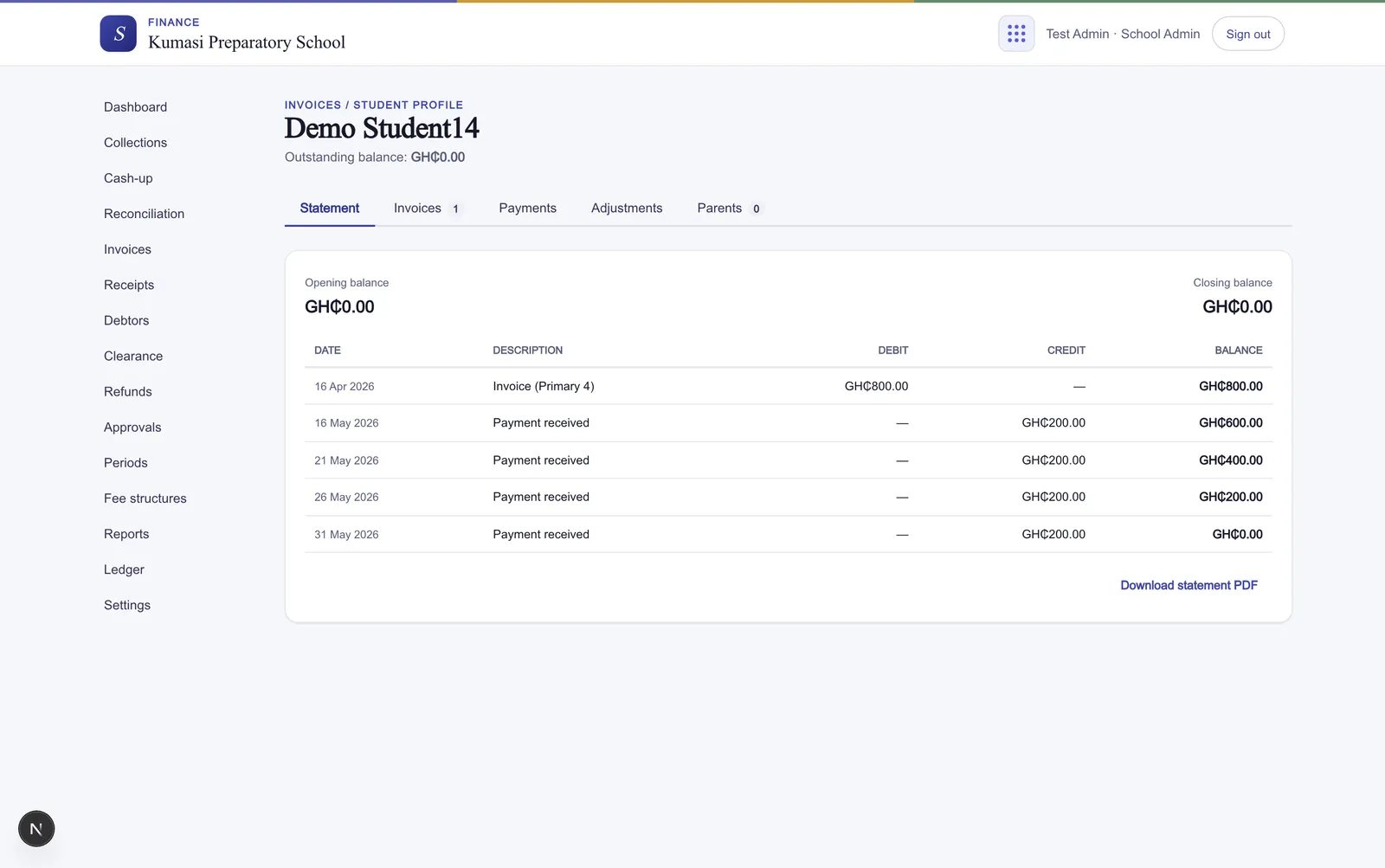
Task: Go to Periods page
Action: click(126, 462)
